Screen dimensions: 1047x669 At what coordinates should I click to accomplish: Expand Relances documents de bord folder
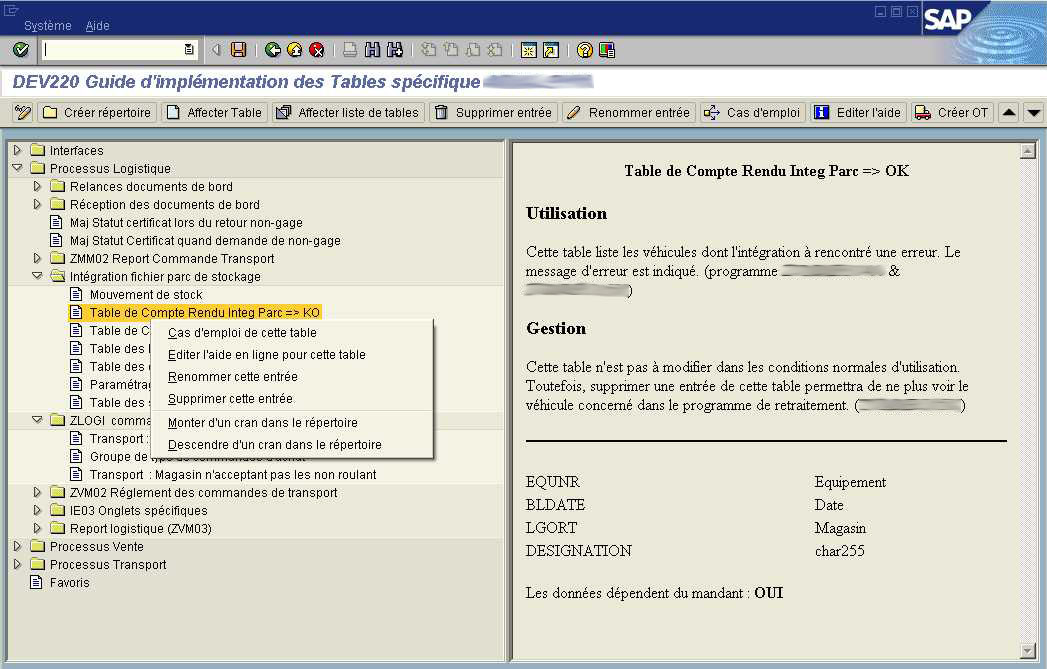(37, 186)
